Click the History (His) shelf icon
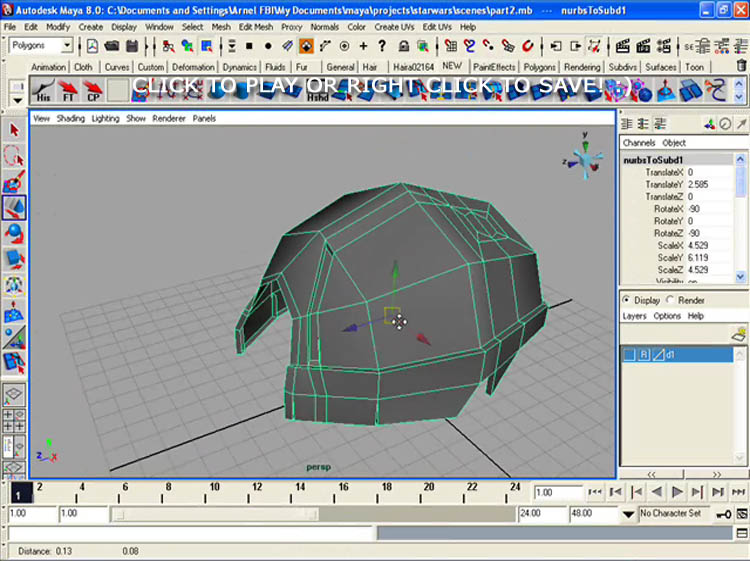The image size is (750, 561). pyautogui.click(x=43, y=92)
